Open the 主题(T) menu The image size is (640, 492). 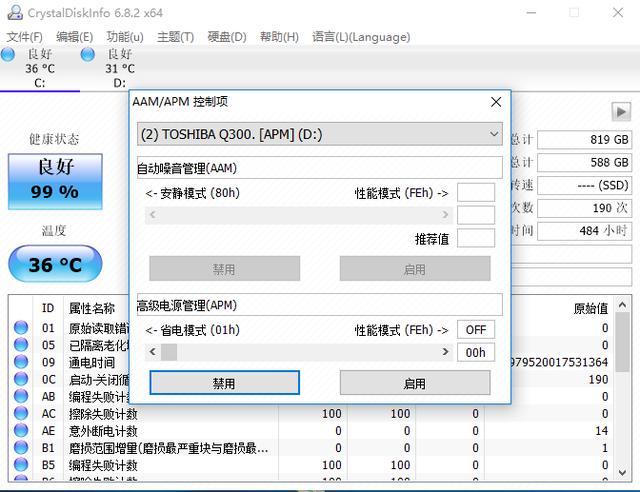point(176,37)
